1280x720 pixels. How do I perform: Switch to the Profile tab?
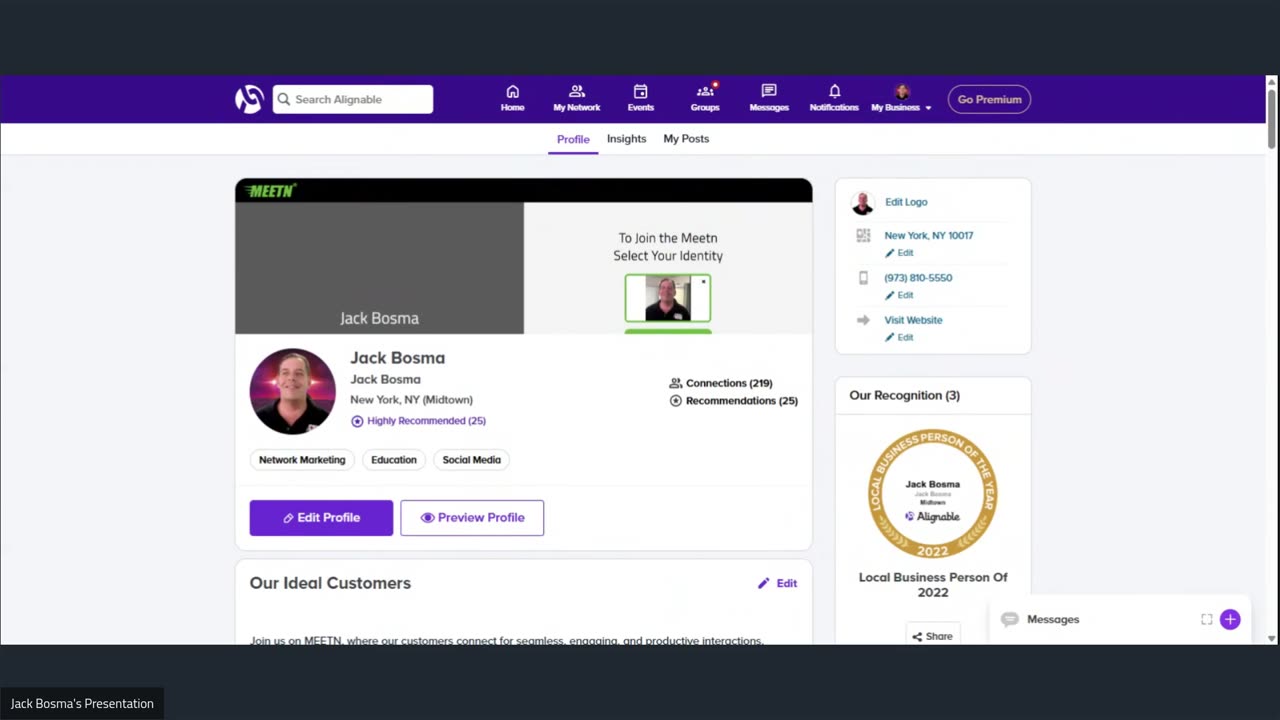click(573, 139)
